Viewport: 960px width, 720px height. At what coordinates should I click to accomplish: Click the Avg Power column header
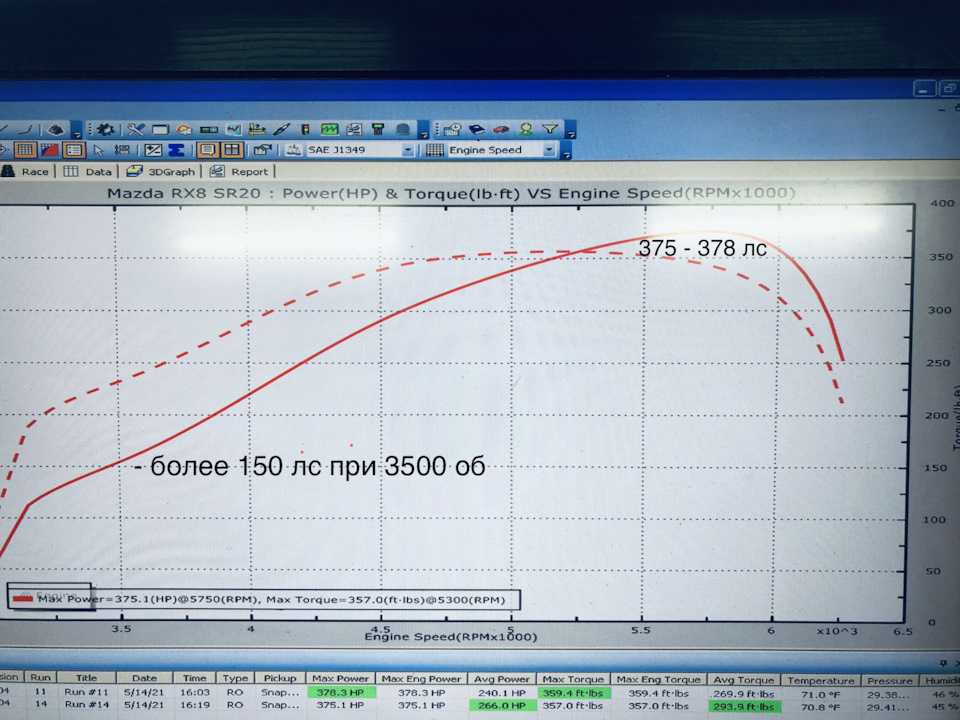[x=501, y=679]
